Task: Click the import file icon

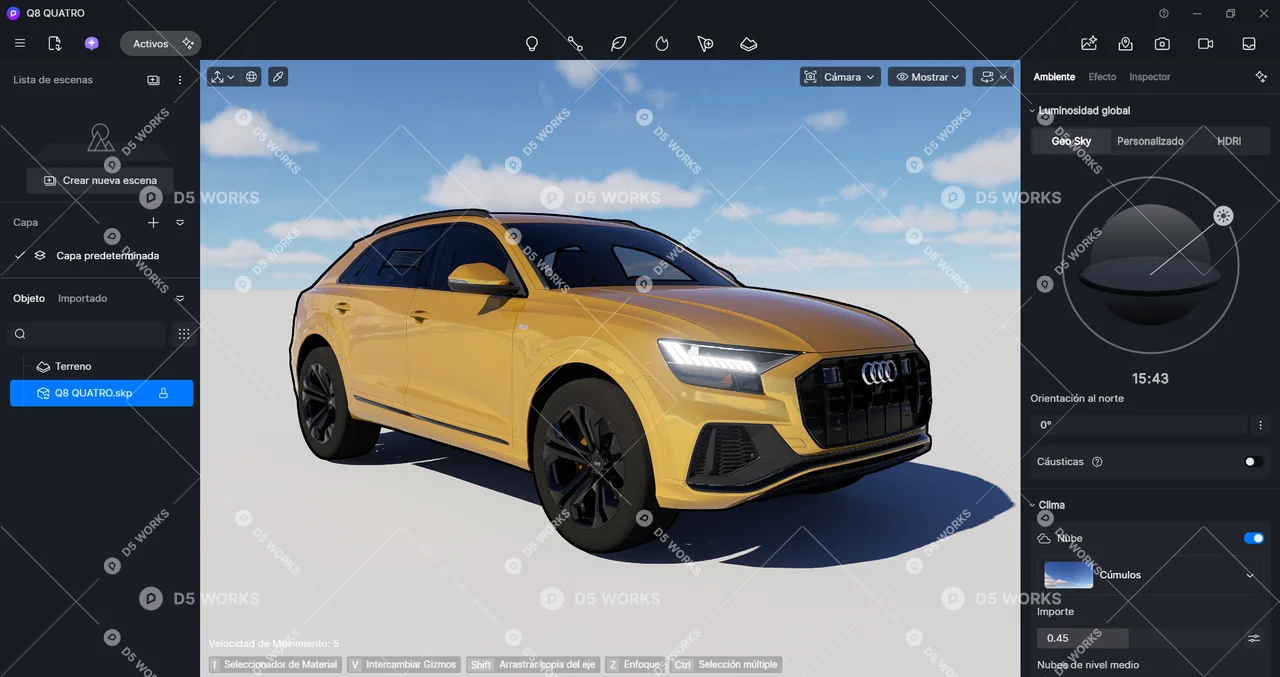Action: tap(55, 43)
